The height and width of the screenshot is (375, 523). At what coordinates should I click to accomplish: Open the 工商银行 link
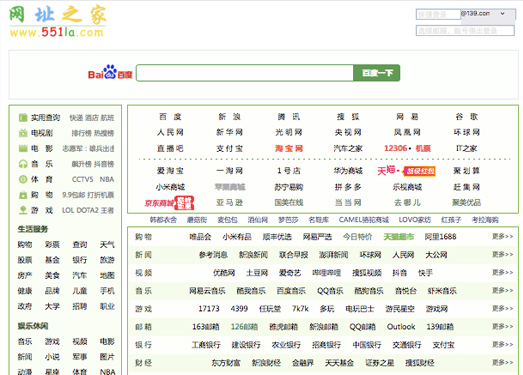[206, 345]
